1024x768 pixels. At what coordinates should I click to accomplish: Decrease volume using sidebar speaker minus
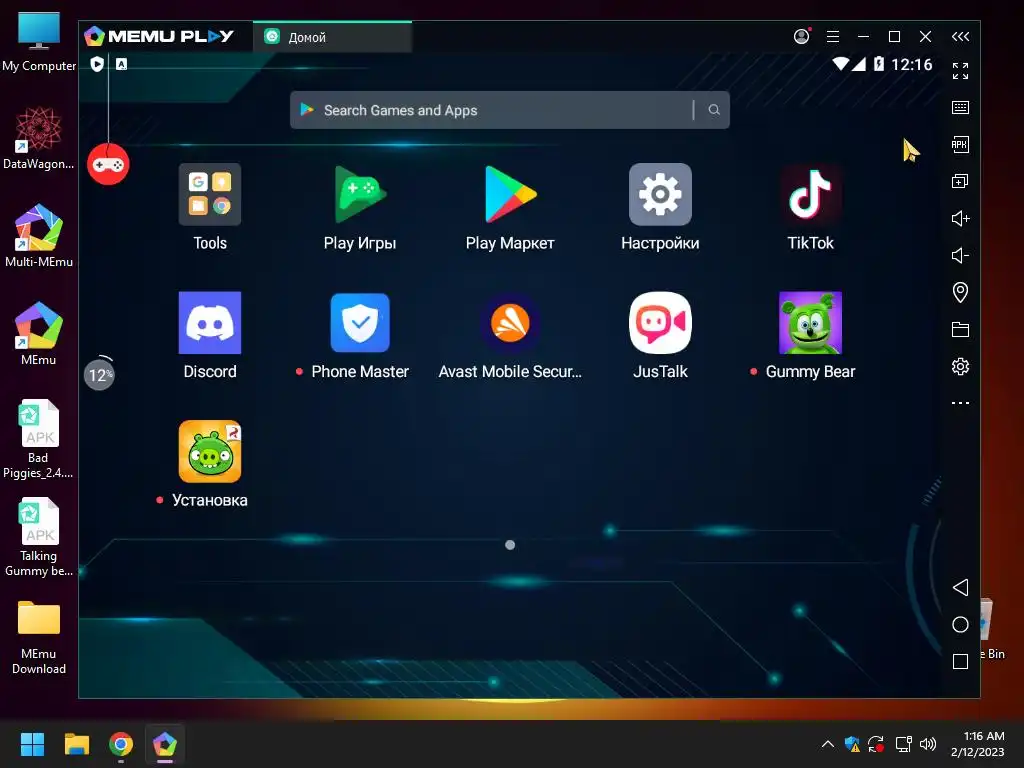960,255
